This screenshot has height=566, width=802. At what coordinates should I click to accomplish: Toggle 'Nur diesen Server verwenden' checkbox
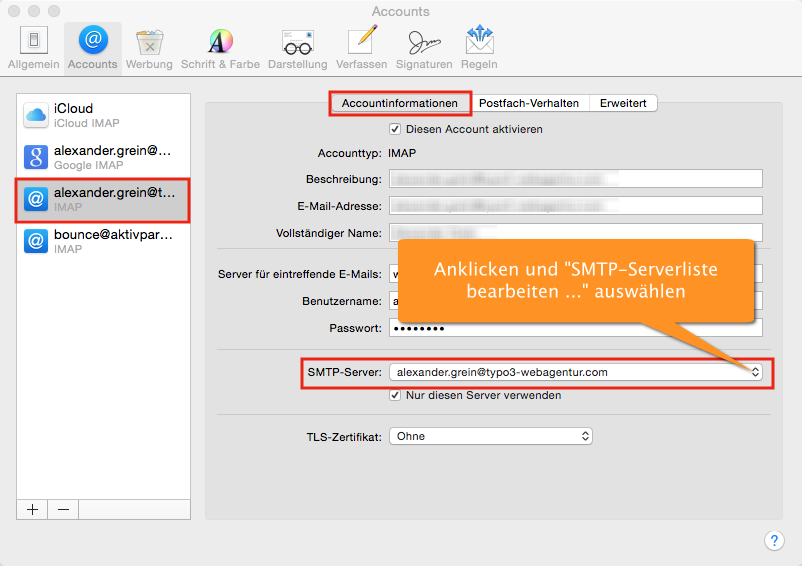(x=395, y=395)
